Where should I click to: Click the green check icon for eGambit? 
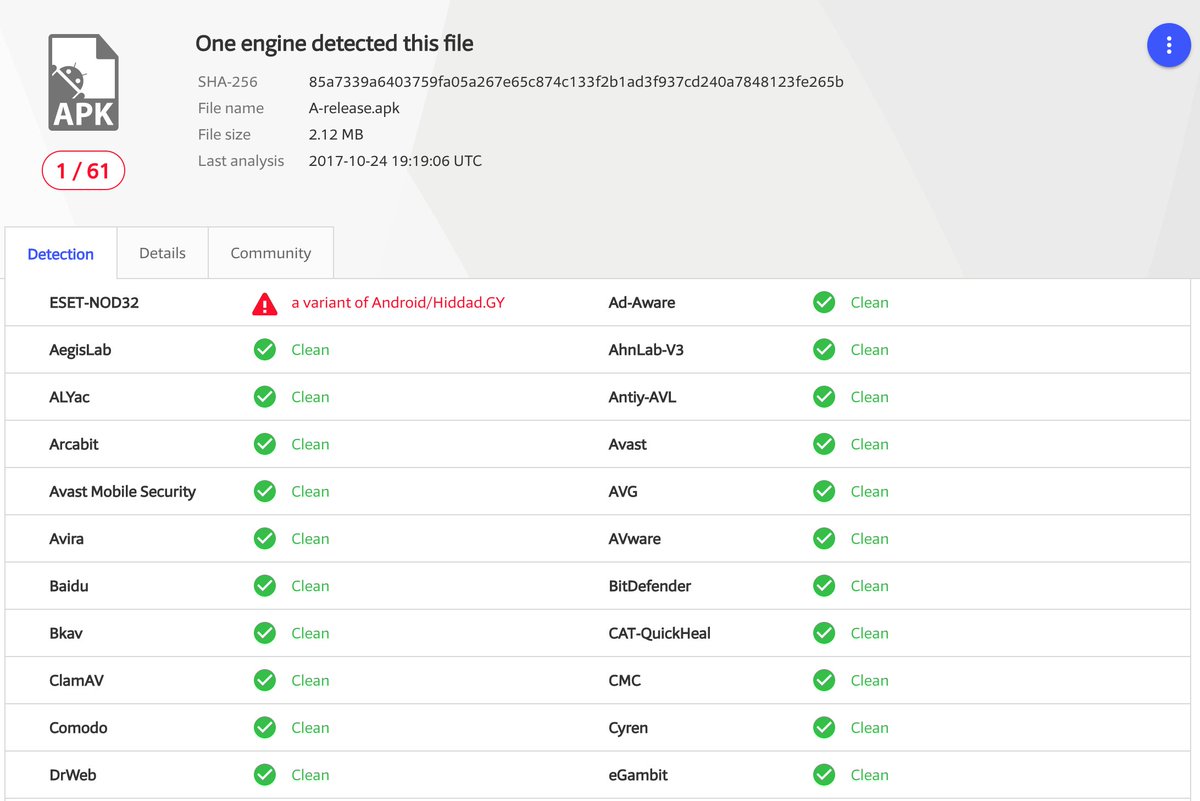(824, 775)
